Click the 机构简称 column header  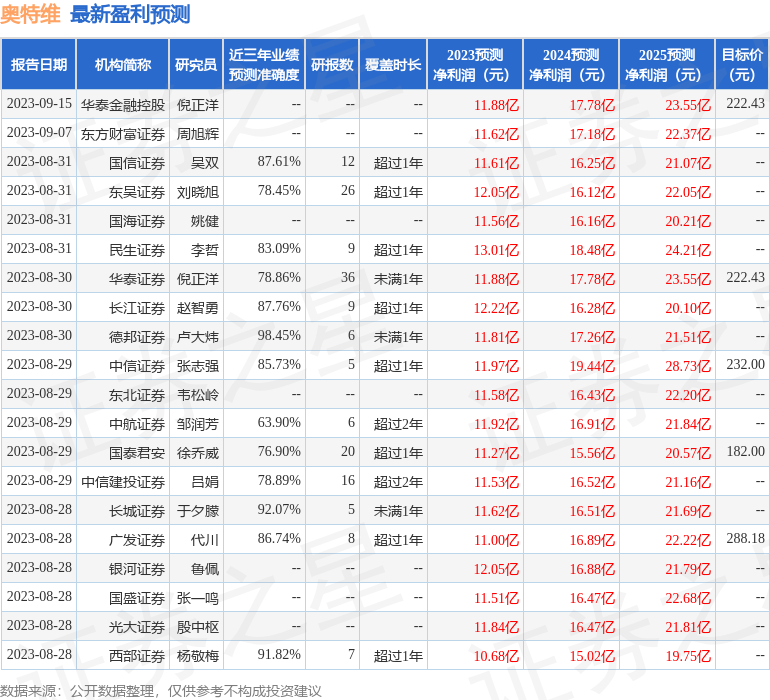123,64
